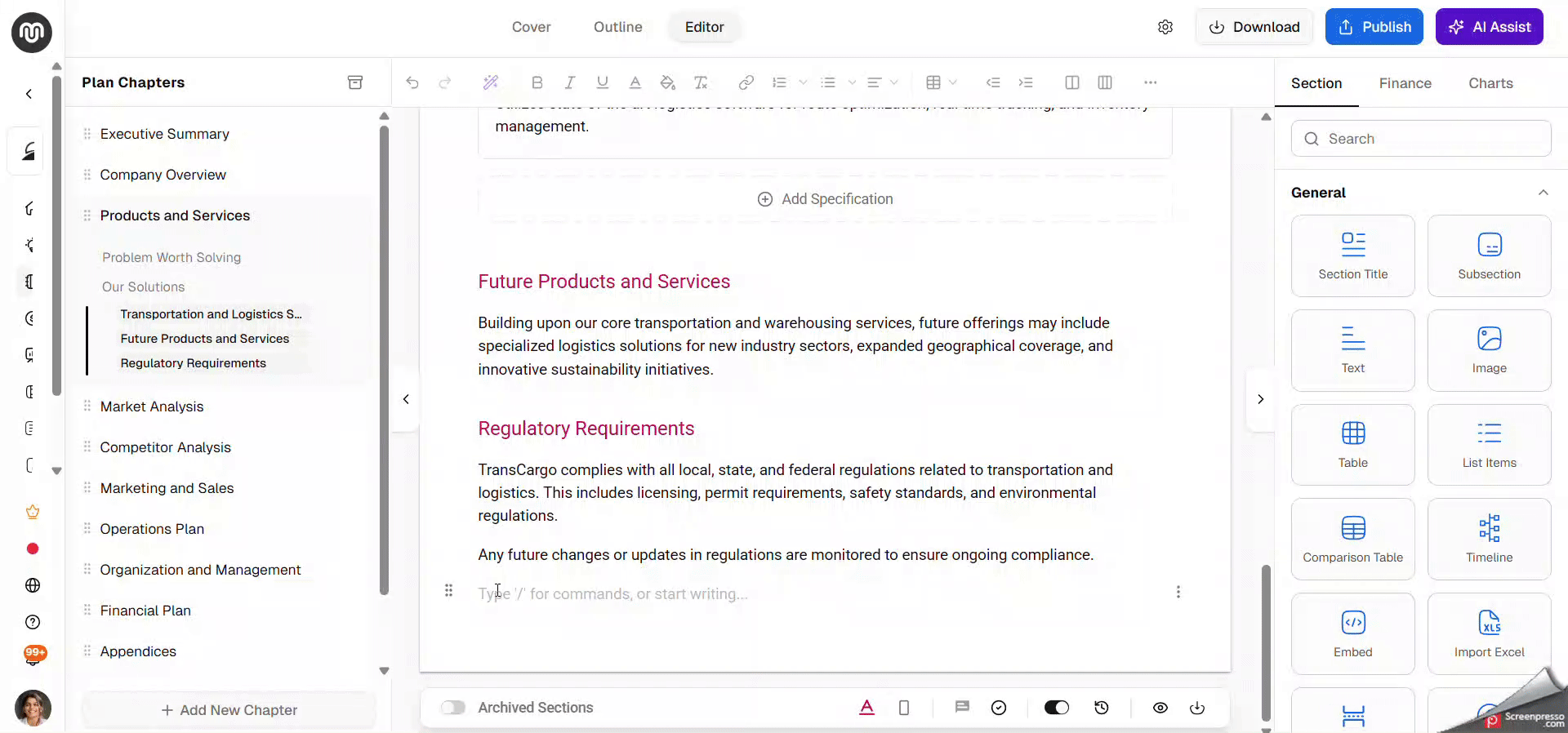Click the two-column layout icon
Screen dimensions: 1568x733
(1072, 82)
